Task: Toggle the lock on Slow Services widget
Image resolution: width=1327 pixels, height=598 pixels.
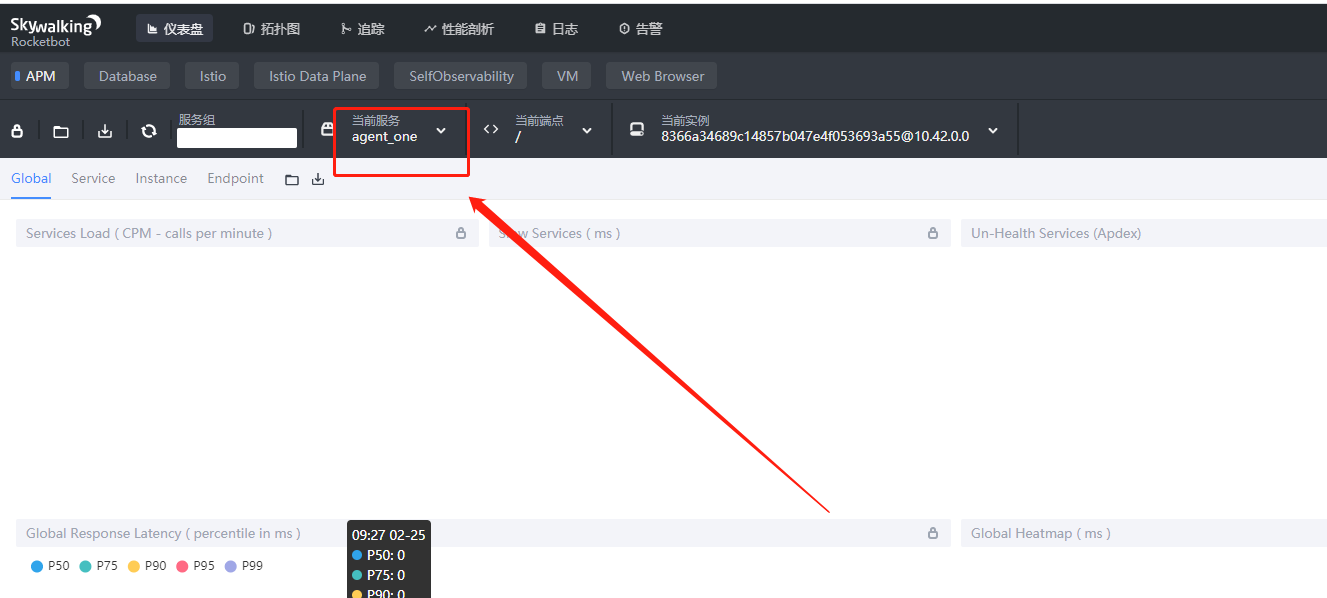Action: click(x=932, y=233)
